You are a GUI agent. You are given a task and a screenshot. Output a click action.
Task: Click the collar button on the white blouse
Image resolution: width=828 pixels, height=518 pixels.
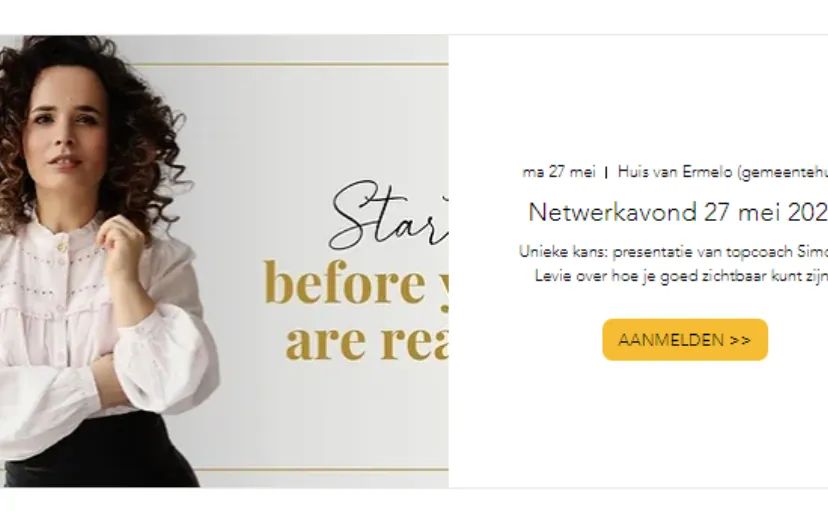62,247
